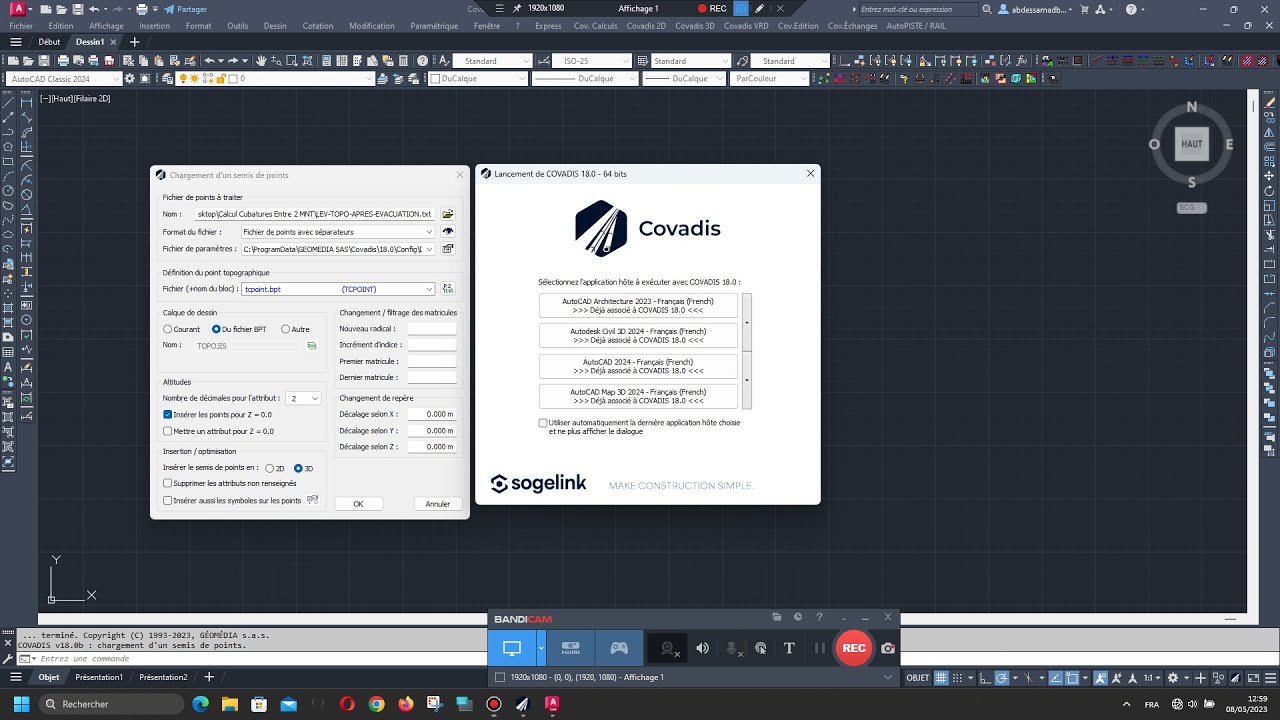Switch to the Début tab
Image resolution: width=1280 pixels, height=720 pixels.
[49, 42]
